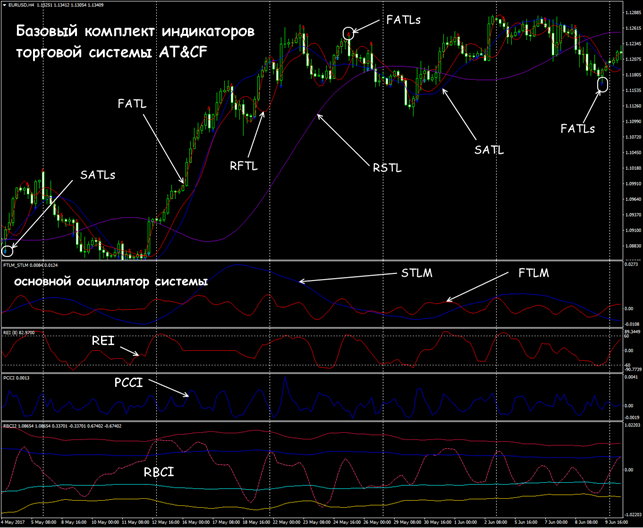
Task: Click the RBCI2 indicator values header
Action: (x=50, y=424)
